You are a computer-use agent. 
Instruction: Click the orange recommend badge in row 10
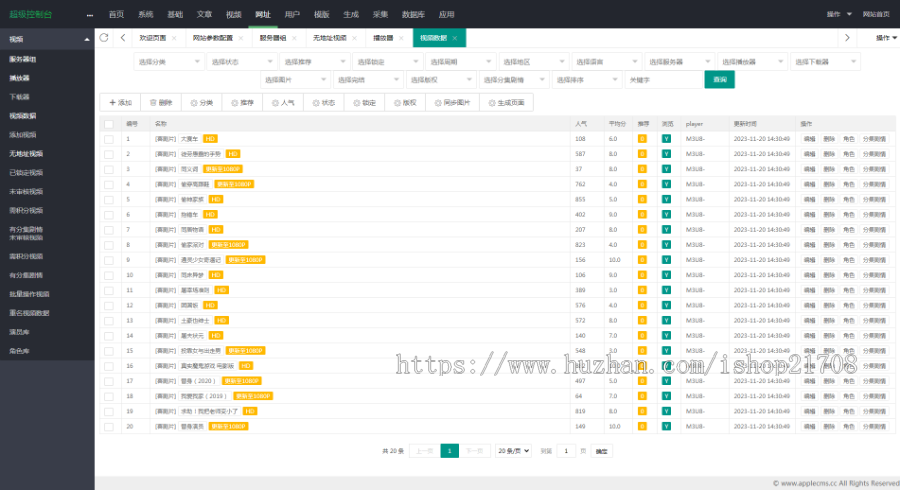tap(642, 275)
